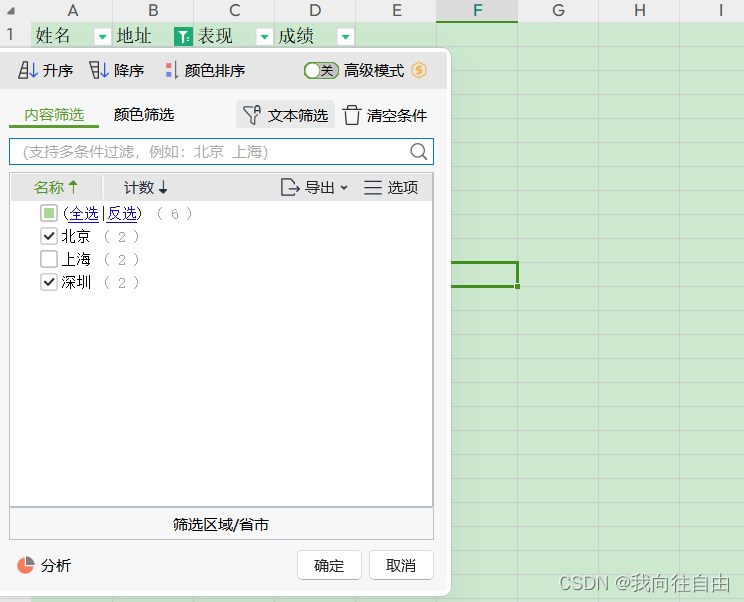Clear conditions with 清空条件
This screenshot has height=602, width=744.
pos(385,115)
